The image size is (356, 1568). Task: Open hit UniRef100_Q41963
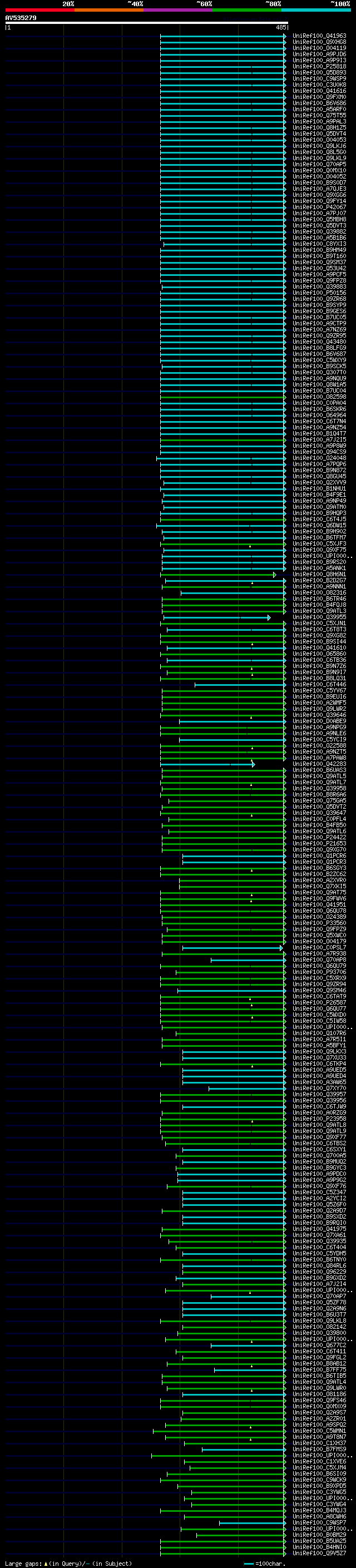(x=319, y=36)
